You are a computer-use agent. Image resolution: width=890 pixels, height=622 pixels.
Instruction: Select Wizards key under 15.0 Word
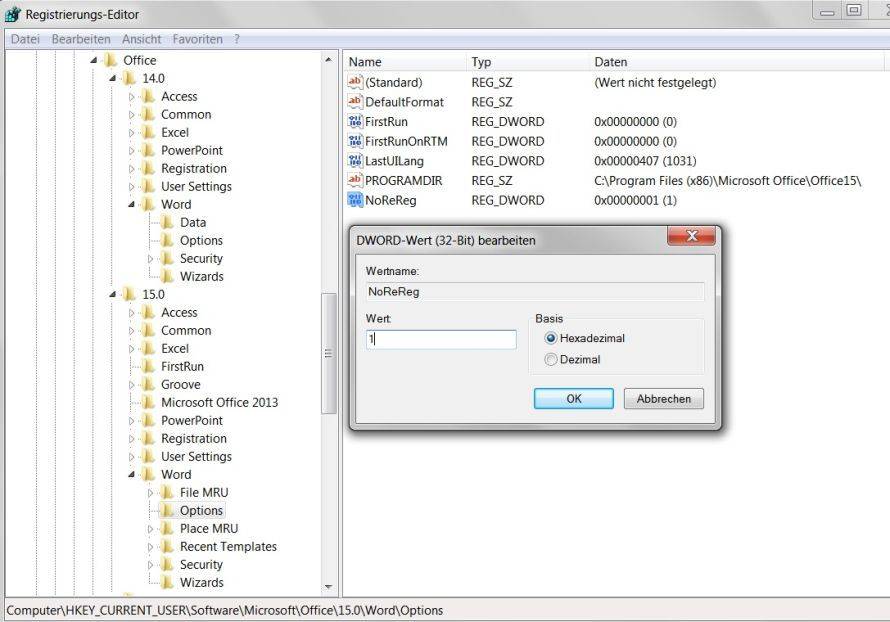pos(201,582)
